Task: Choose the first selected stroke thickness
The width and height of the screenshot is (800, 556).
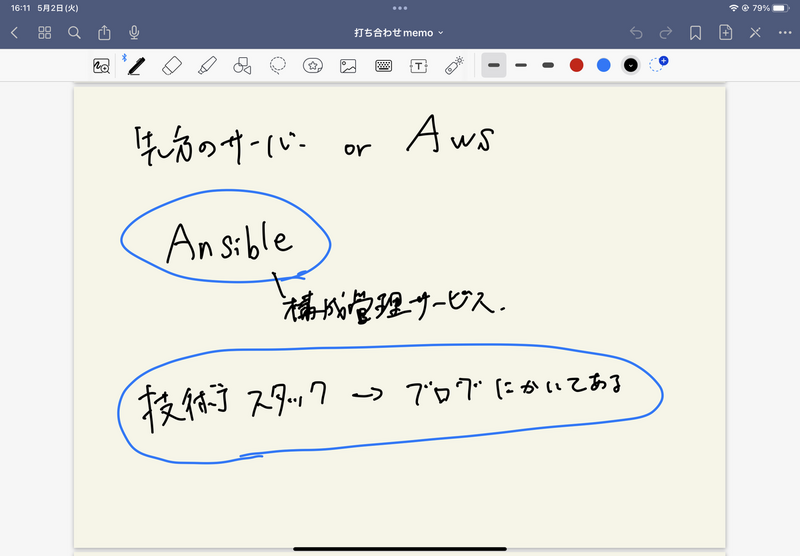Action: pos(494,65)
